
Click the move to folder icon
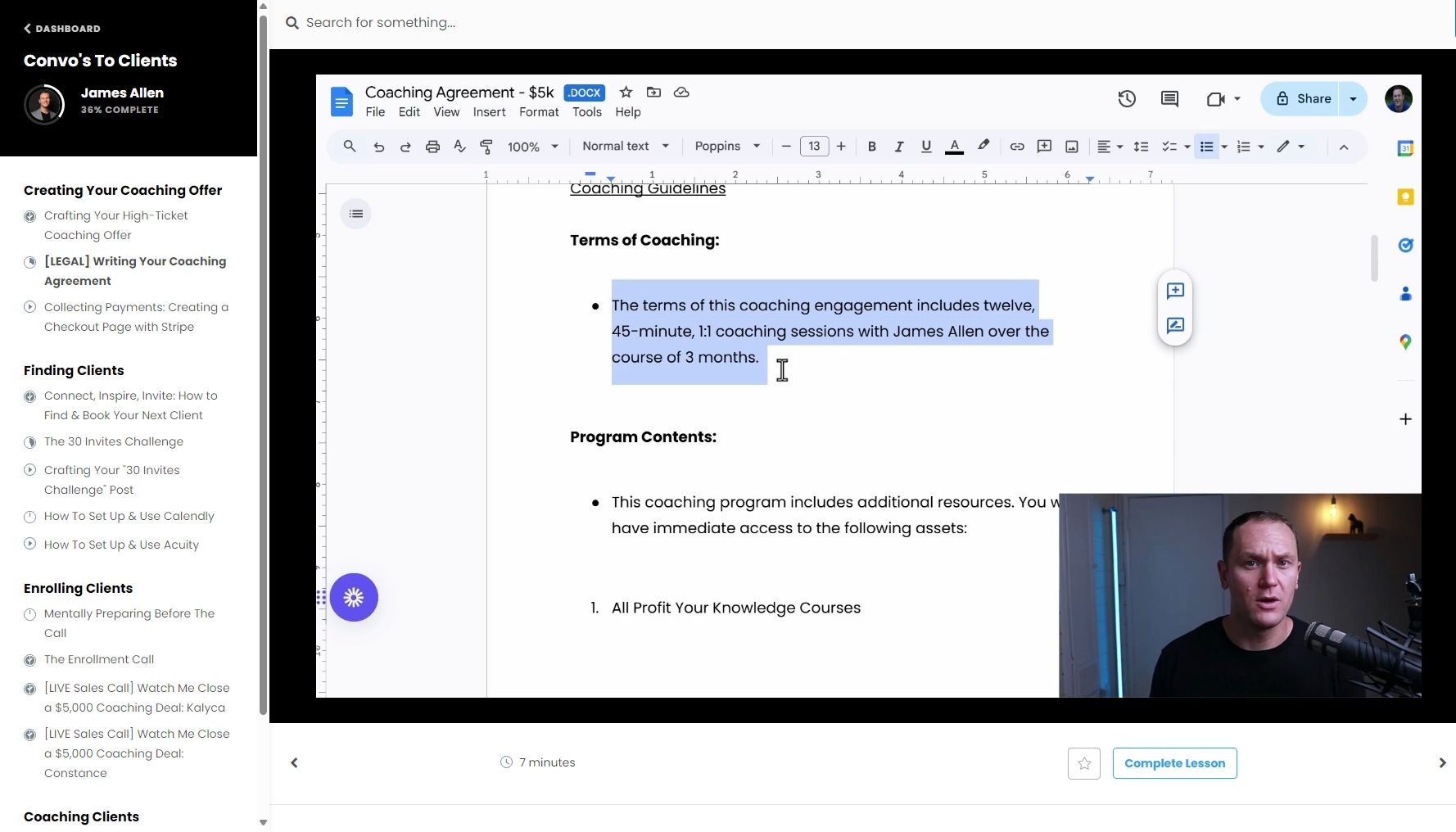[653, 93]
